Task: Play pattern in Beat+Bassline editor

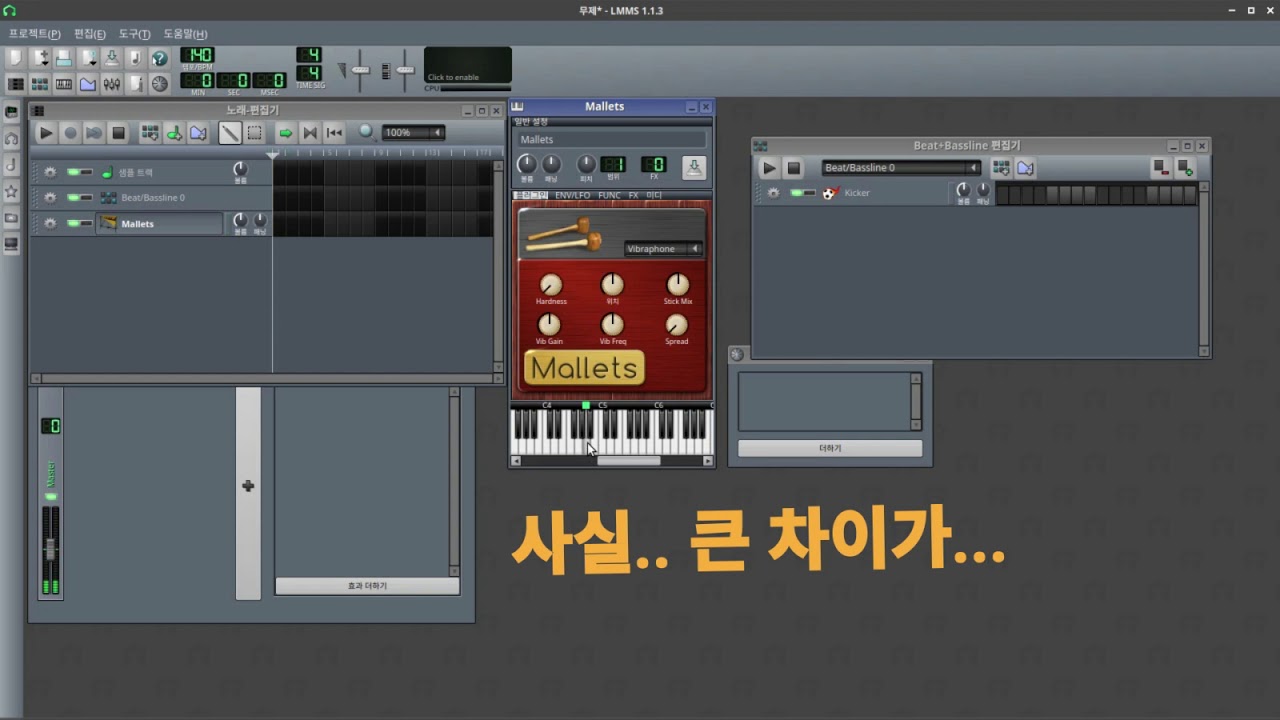Action: click(769, 168)
